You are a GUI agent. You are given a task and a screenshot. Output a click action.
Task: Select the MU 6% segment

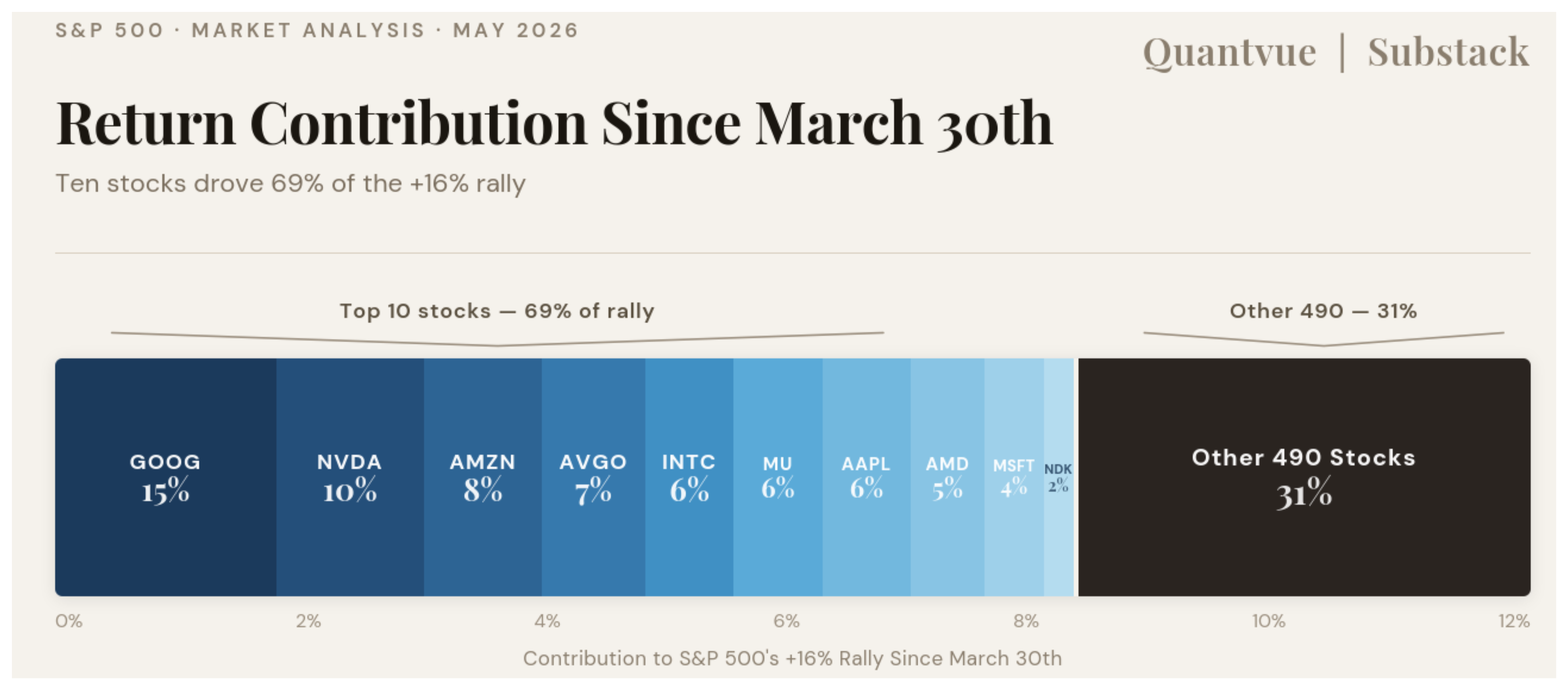[x=778, y=477]
